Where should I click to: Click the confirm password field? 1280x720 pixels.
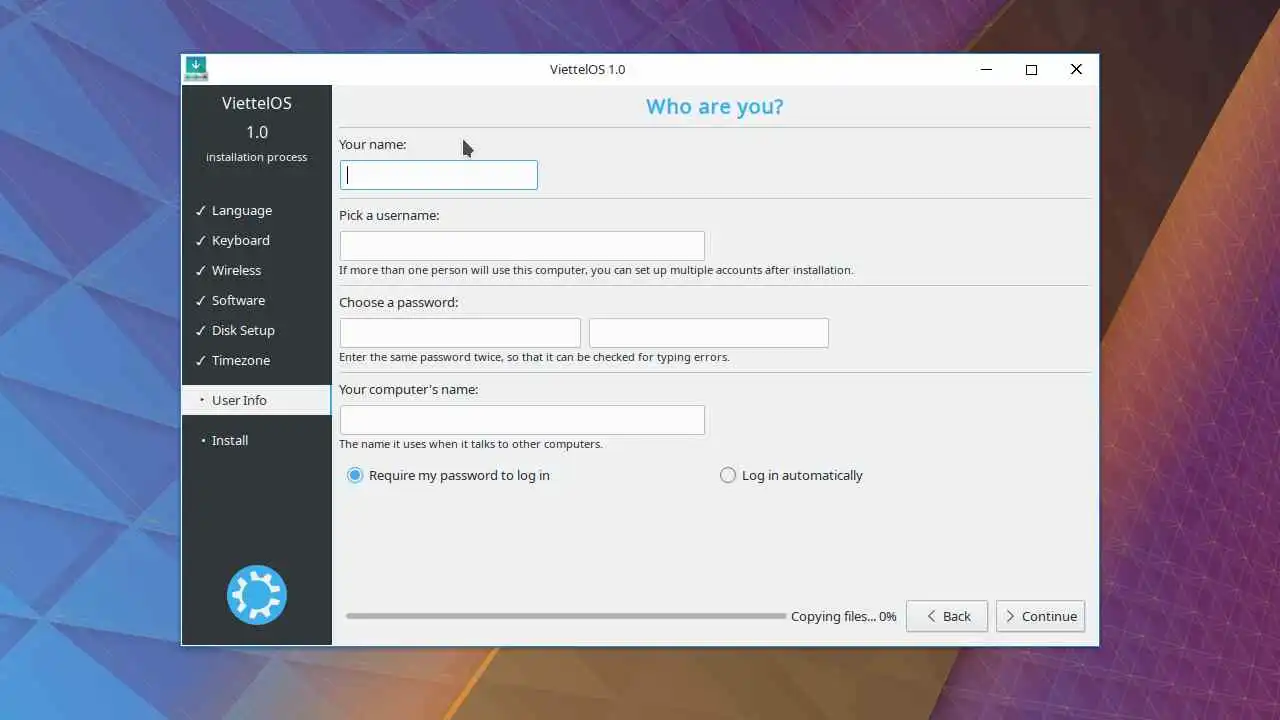709,333
